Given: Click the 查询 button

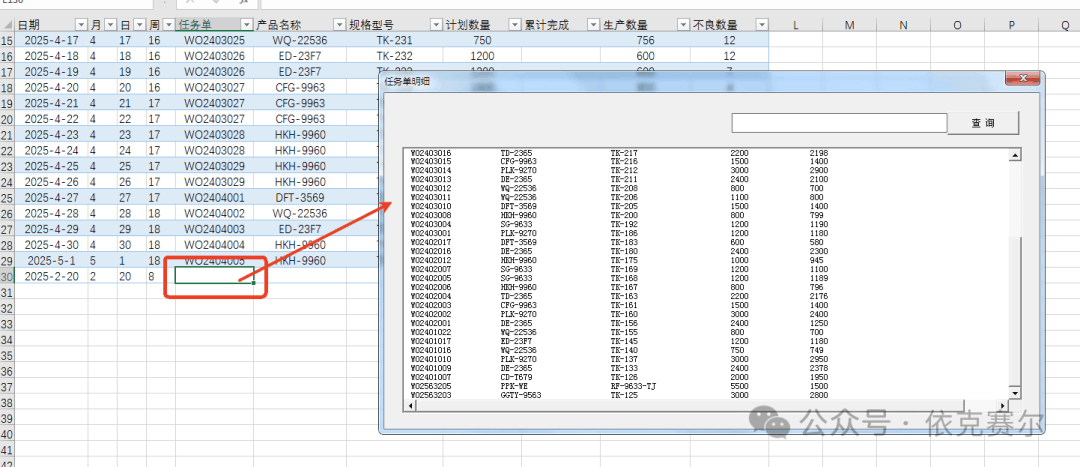Looking at the screenshot, I should click(x=983, y=123).
